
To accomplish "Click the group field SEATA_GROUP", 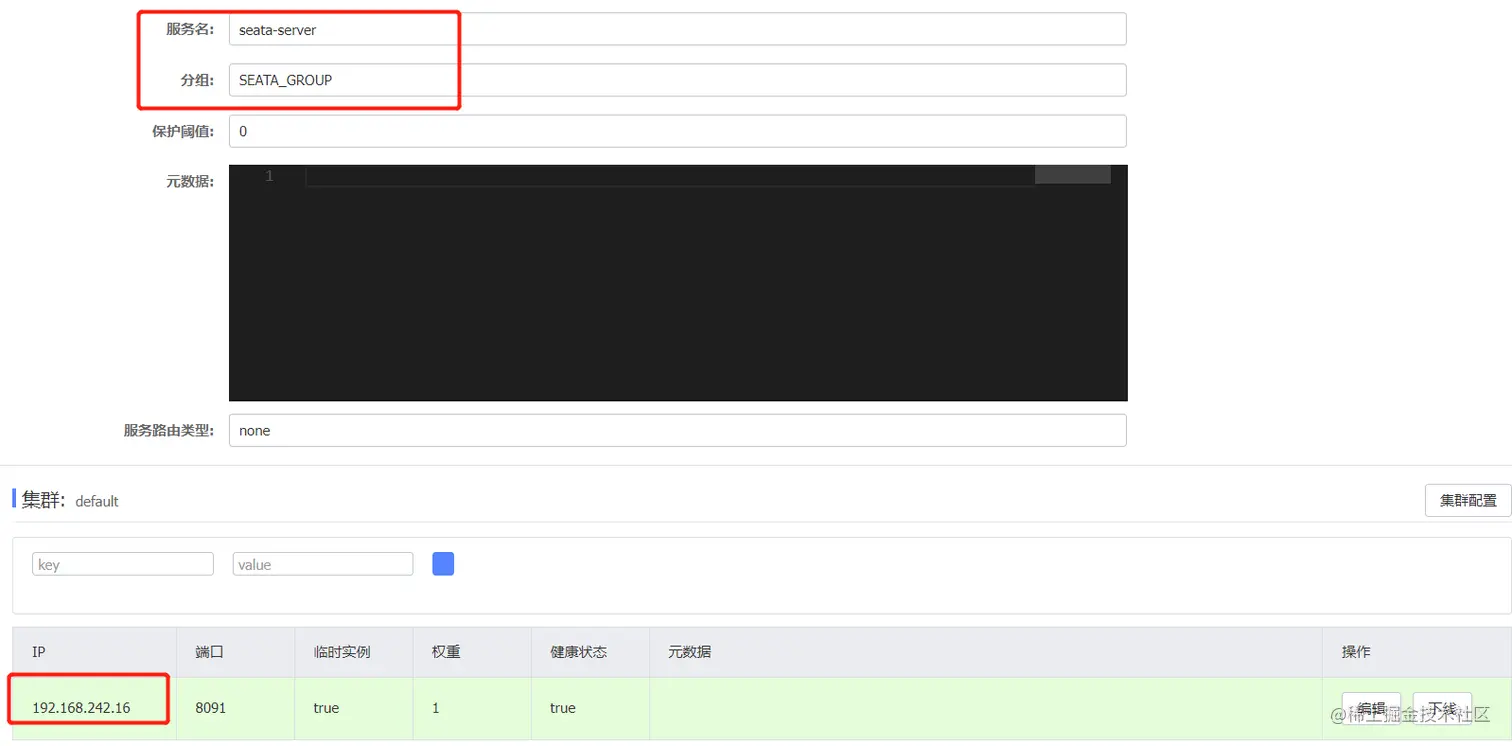I will 677,80.
